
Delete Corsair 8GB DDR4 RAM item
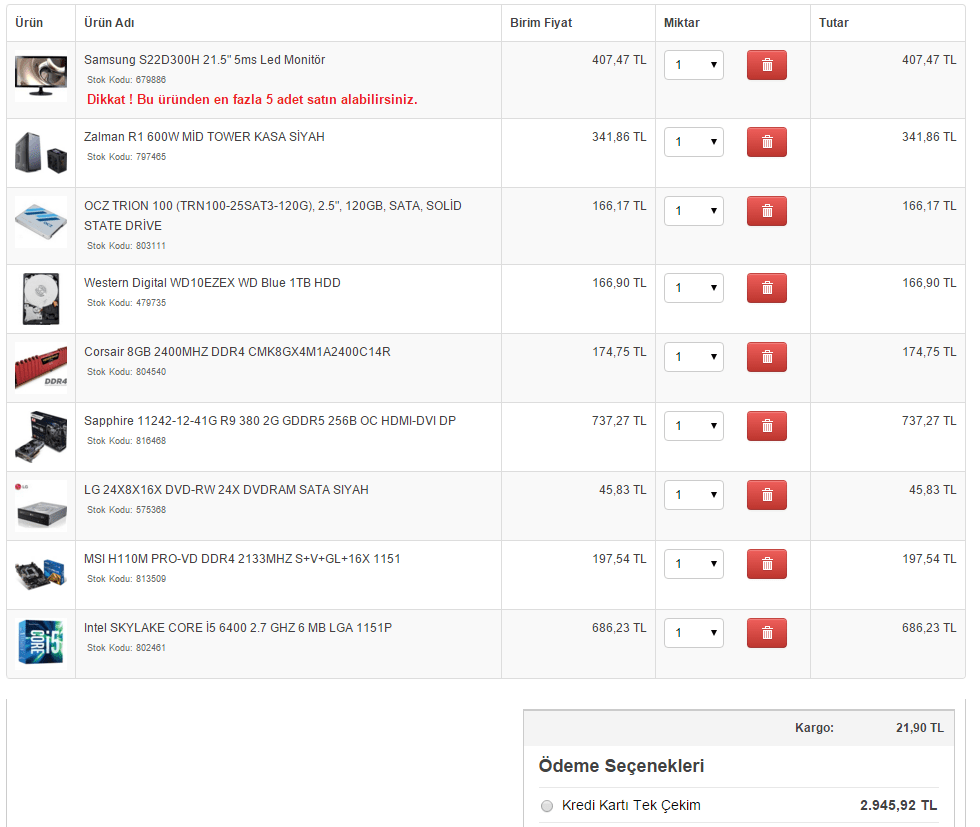pos(767,357)
